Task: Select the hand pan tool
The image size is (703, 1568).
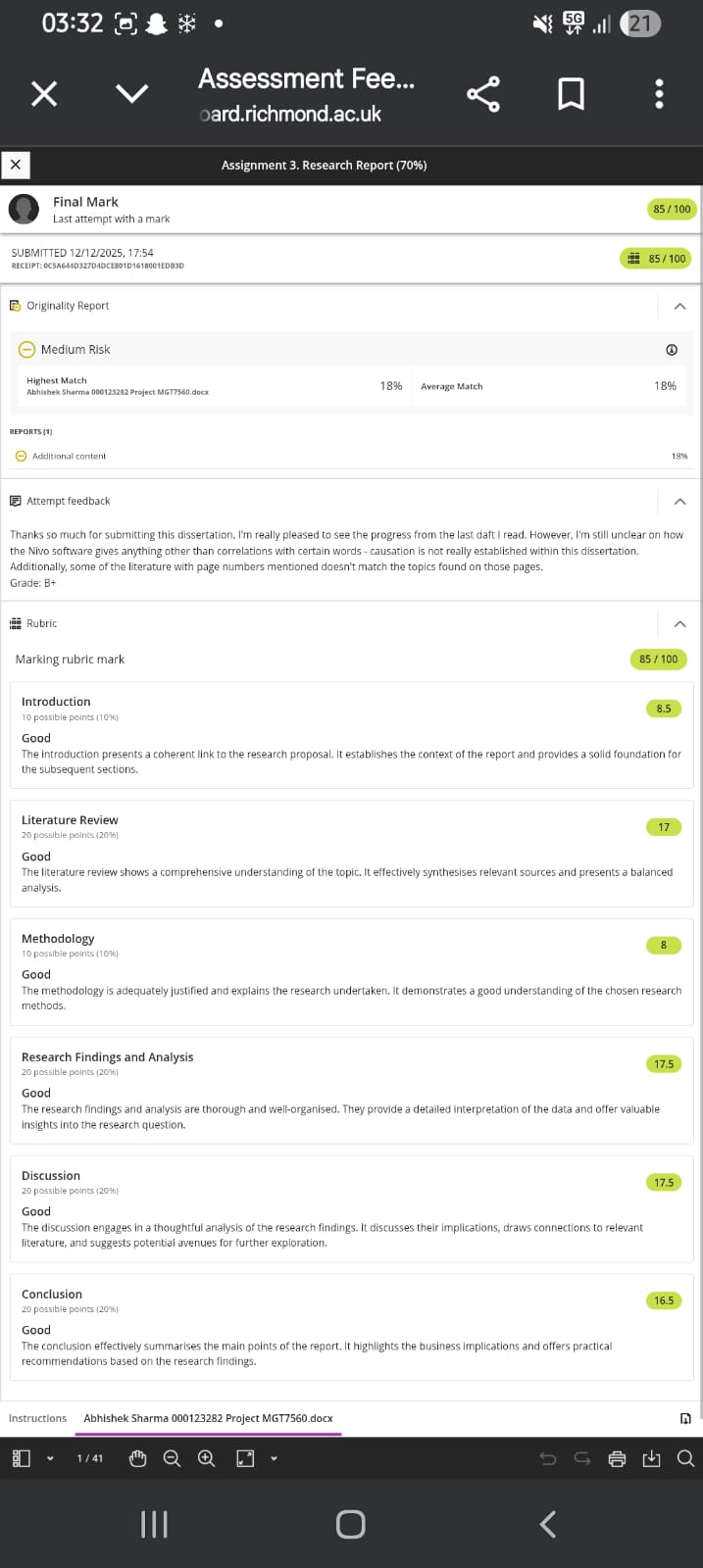Action: pyautogui.click(x=138, y=1458)
